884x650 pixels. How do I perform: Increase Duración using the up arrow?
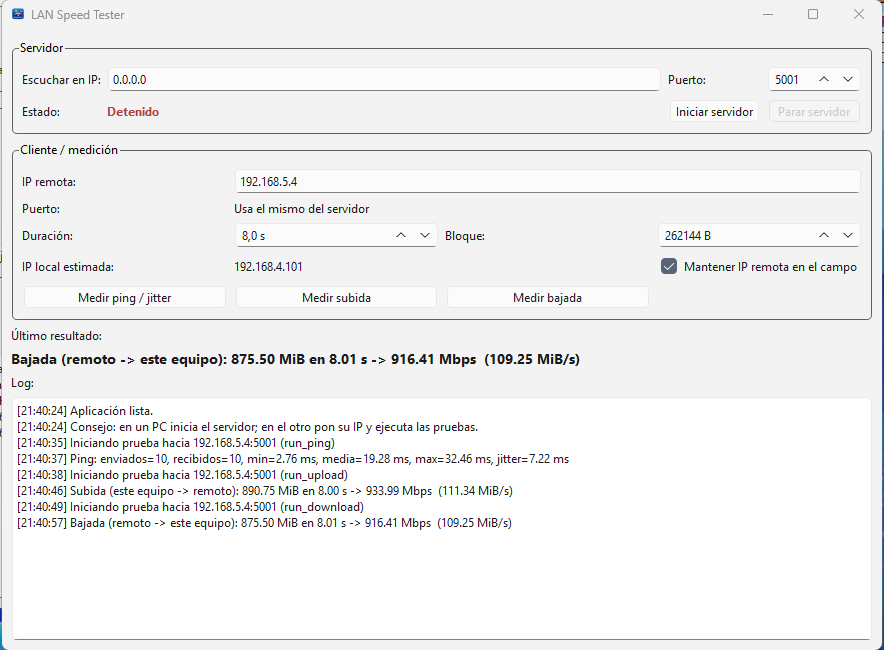401,236
